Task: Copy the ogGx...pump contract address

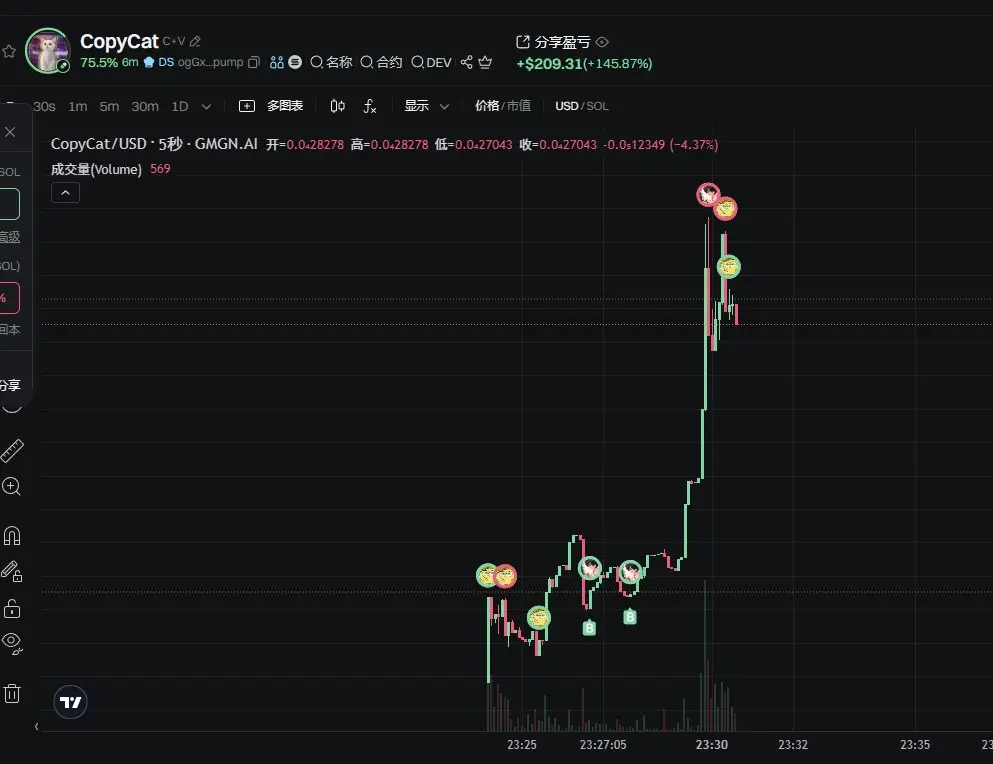Action: 254,62
